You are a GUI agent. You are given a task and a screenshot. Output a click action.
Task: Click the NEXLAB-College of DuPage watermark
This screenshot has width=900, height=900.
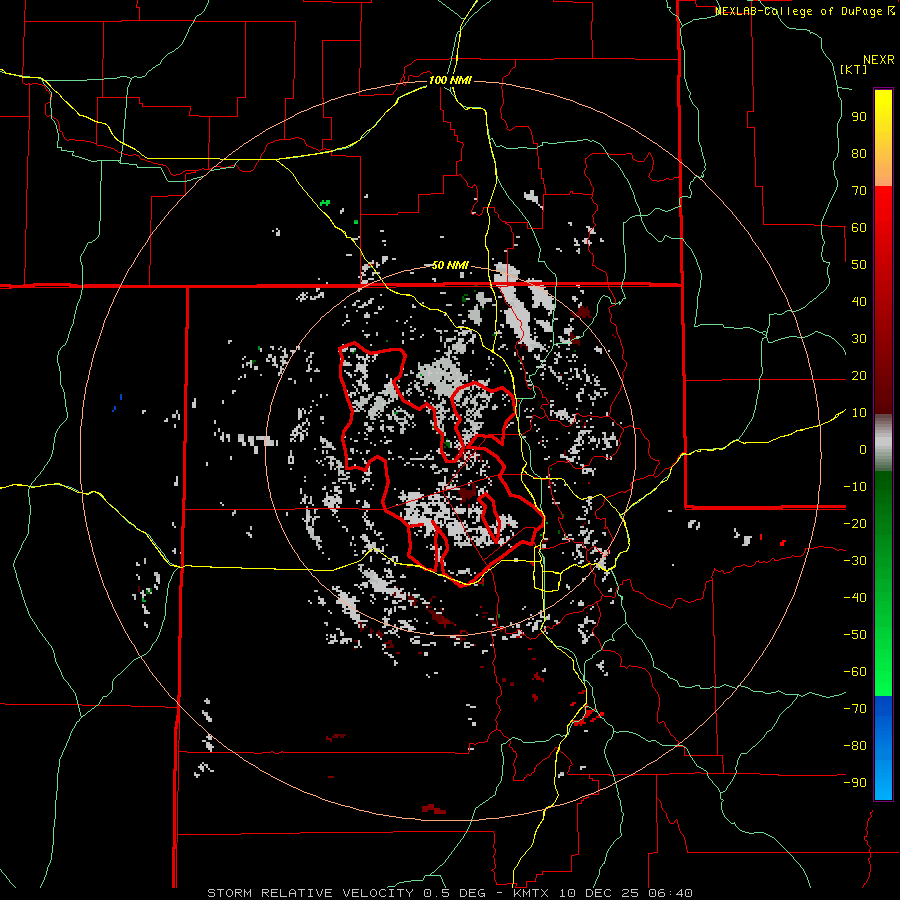(x=800, y=11)
